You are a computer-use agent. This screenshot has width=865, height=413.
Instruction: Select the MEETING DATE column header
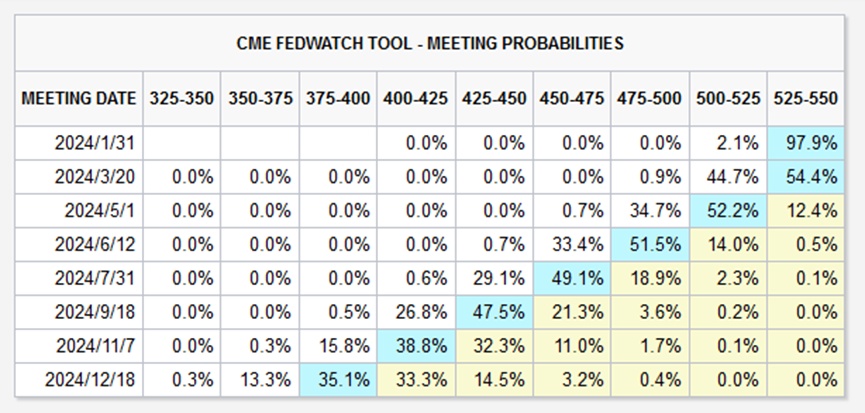(78, 99)
